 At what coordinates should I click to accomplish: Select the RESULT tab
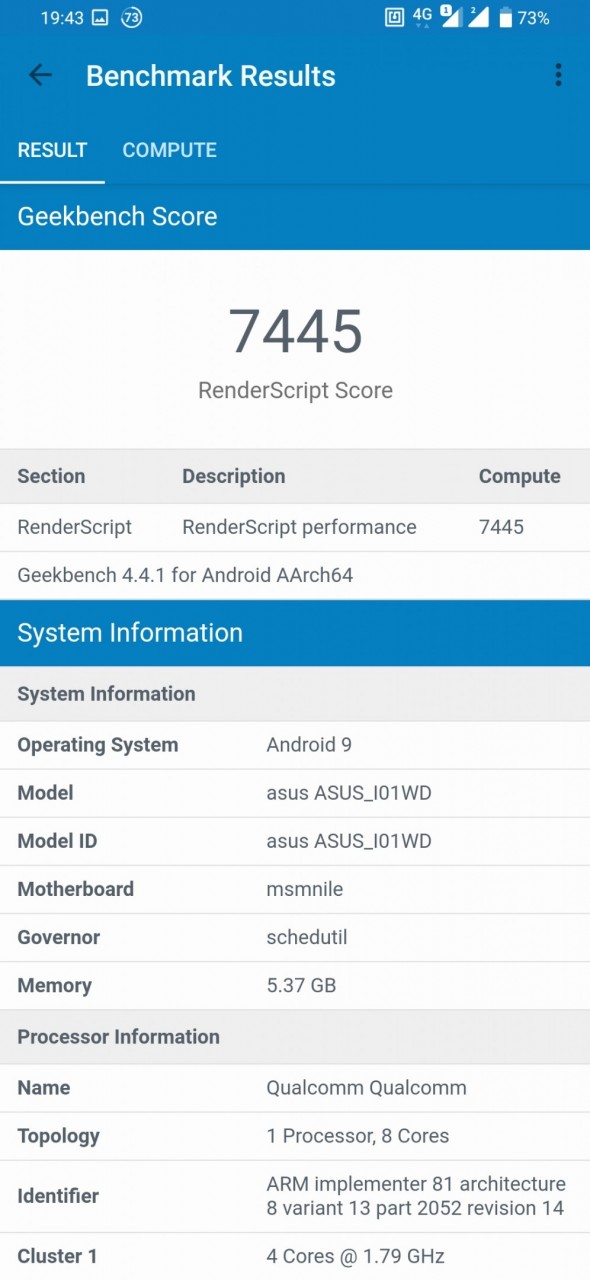pyautogui.click(x=52, y=150)
